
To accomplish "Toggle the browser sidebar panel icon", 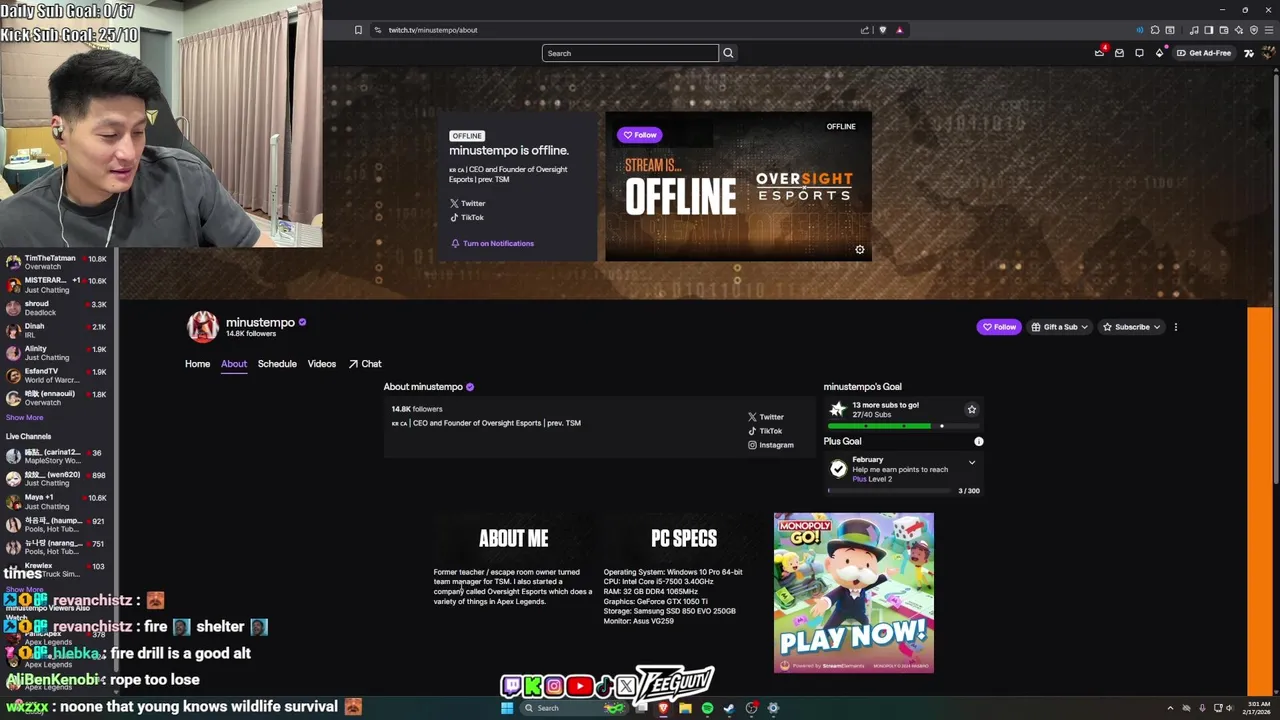I will (x=1208, y=30).
